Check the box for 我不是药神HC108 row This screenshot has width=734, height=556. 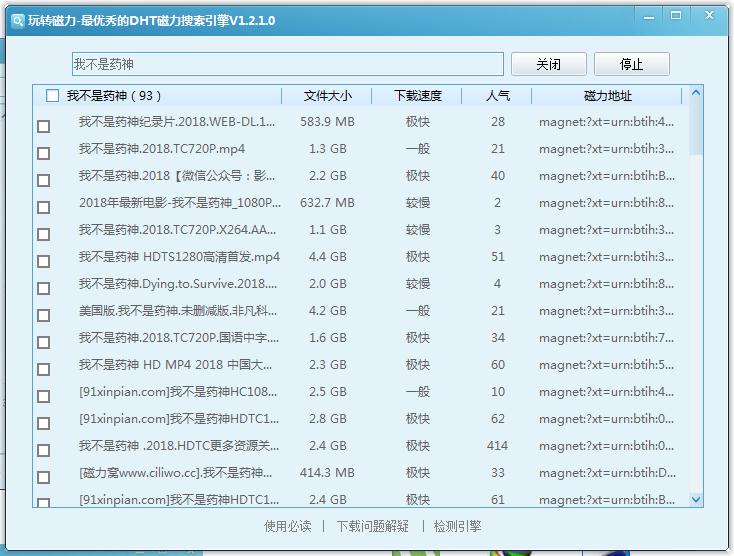pos(44,396)
